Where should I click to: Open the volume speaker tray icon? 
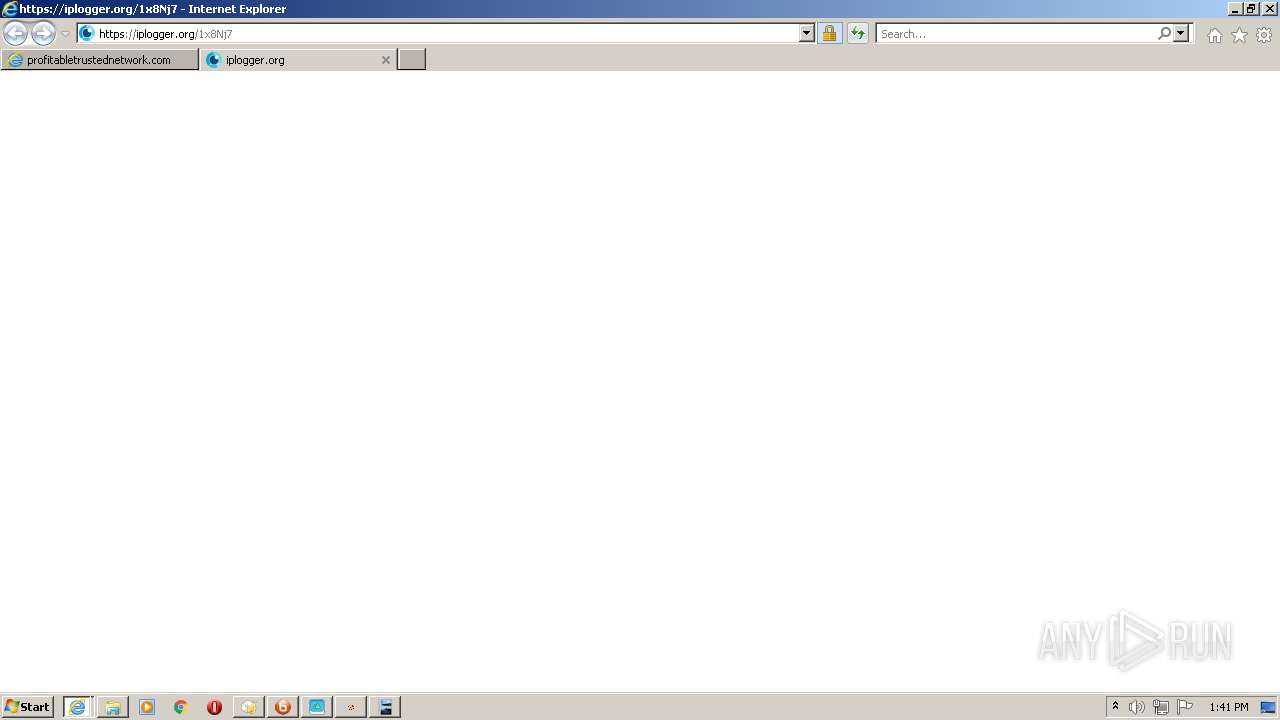[x=1137, y=707]
